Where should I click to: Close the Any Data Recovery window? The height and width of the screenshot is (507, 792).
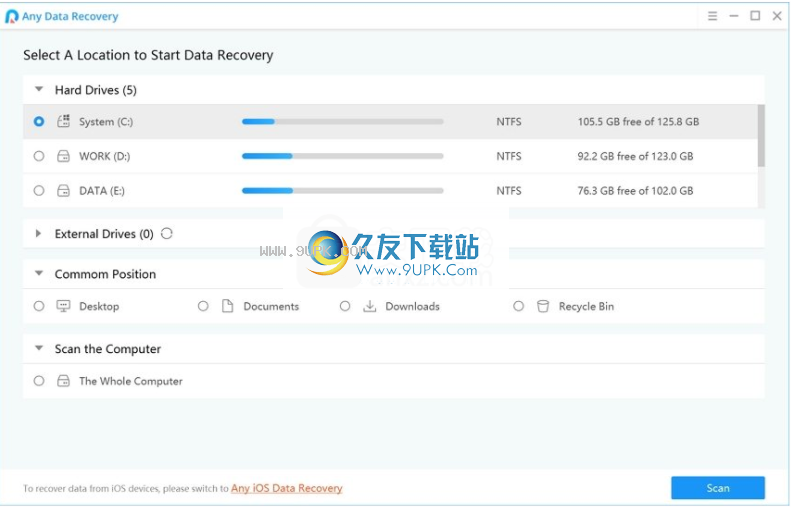point(777,16)
